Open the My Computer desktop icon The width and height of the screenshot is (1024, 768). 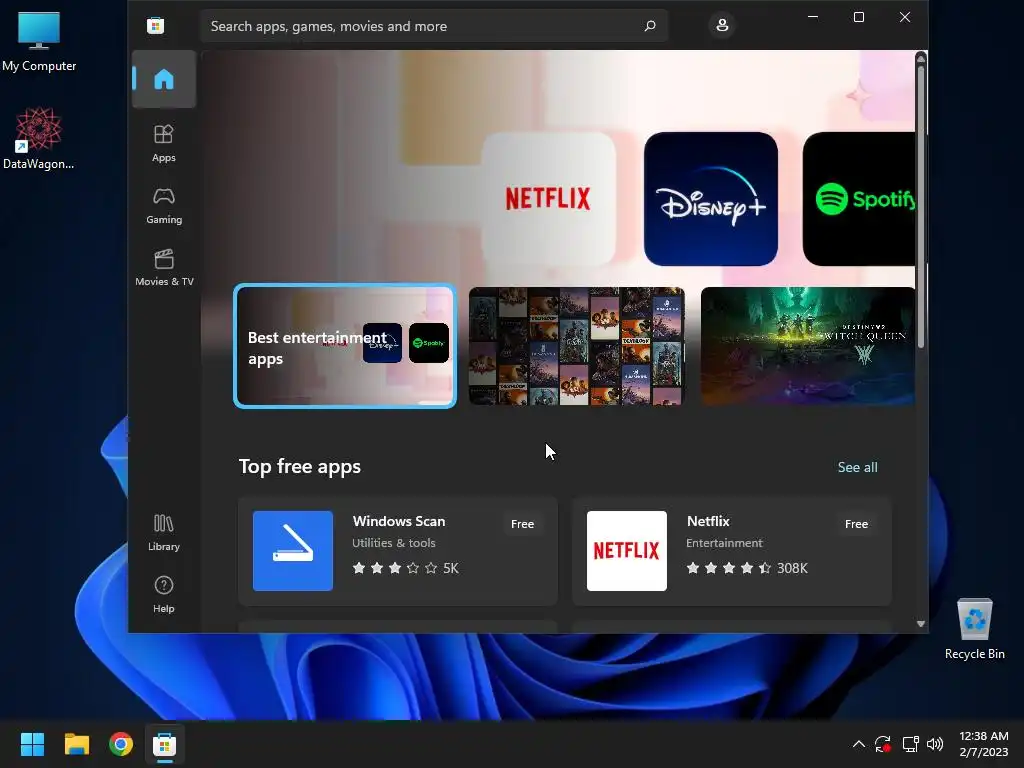pos(39,41)
